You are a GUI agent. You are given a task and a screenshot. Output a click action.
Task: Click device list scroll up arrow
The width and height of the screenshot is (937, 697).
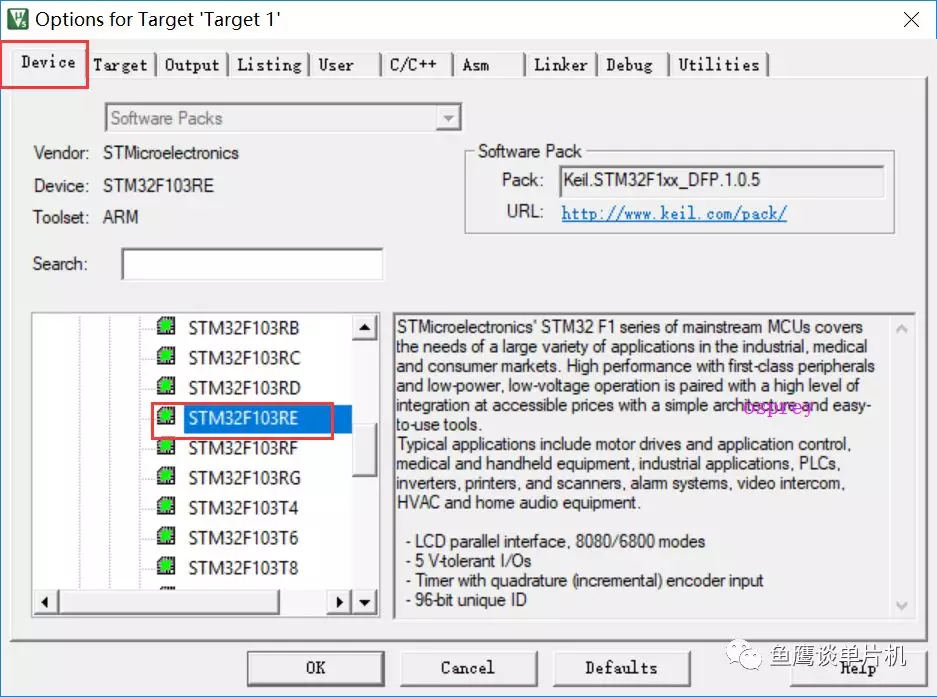365,328
